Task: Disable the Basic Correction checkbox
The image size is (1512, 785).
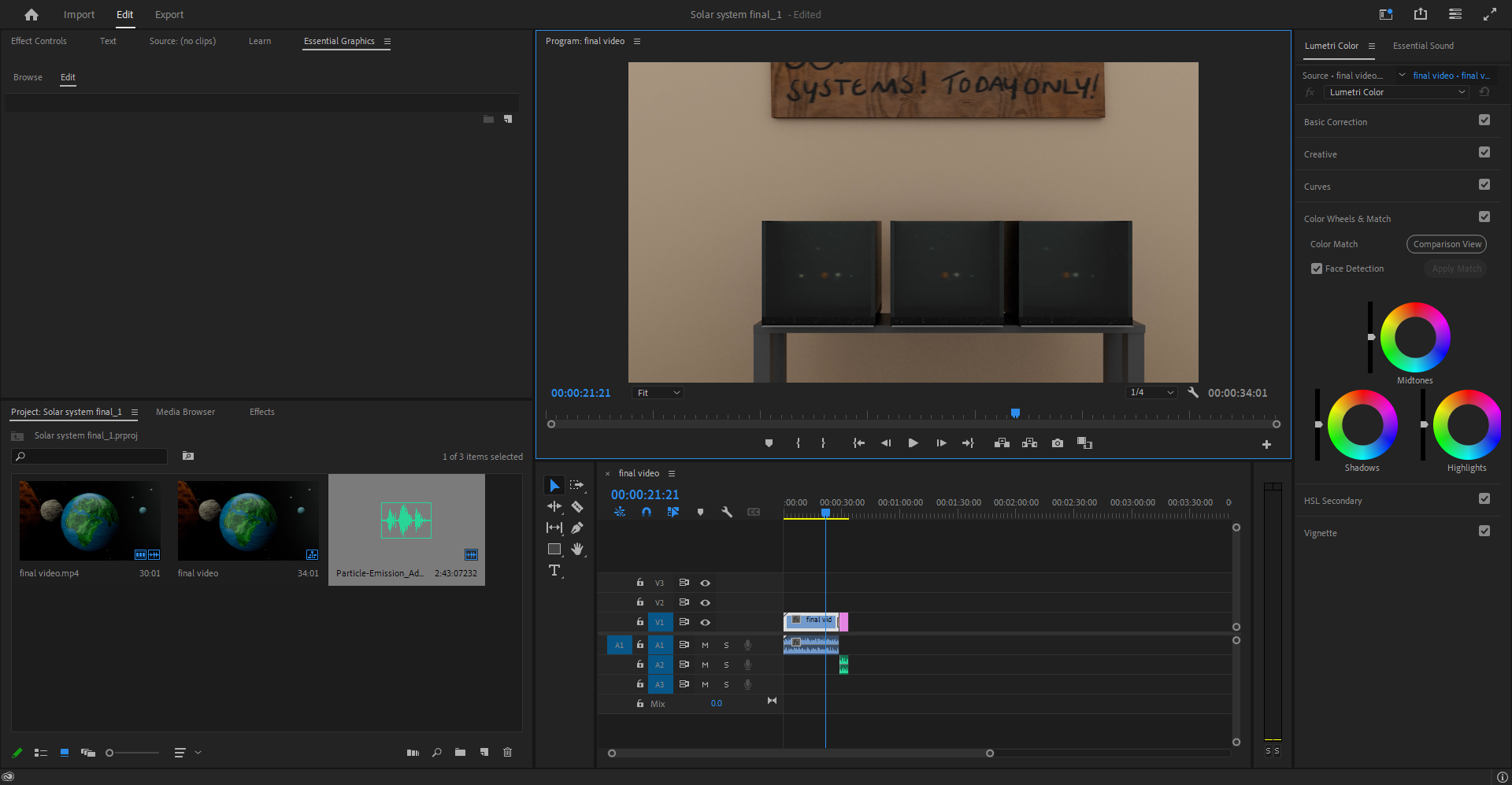Action: point(1484,120)
